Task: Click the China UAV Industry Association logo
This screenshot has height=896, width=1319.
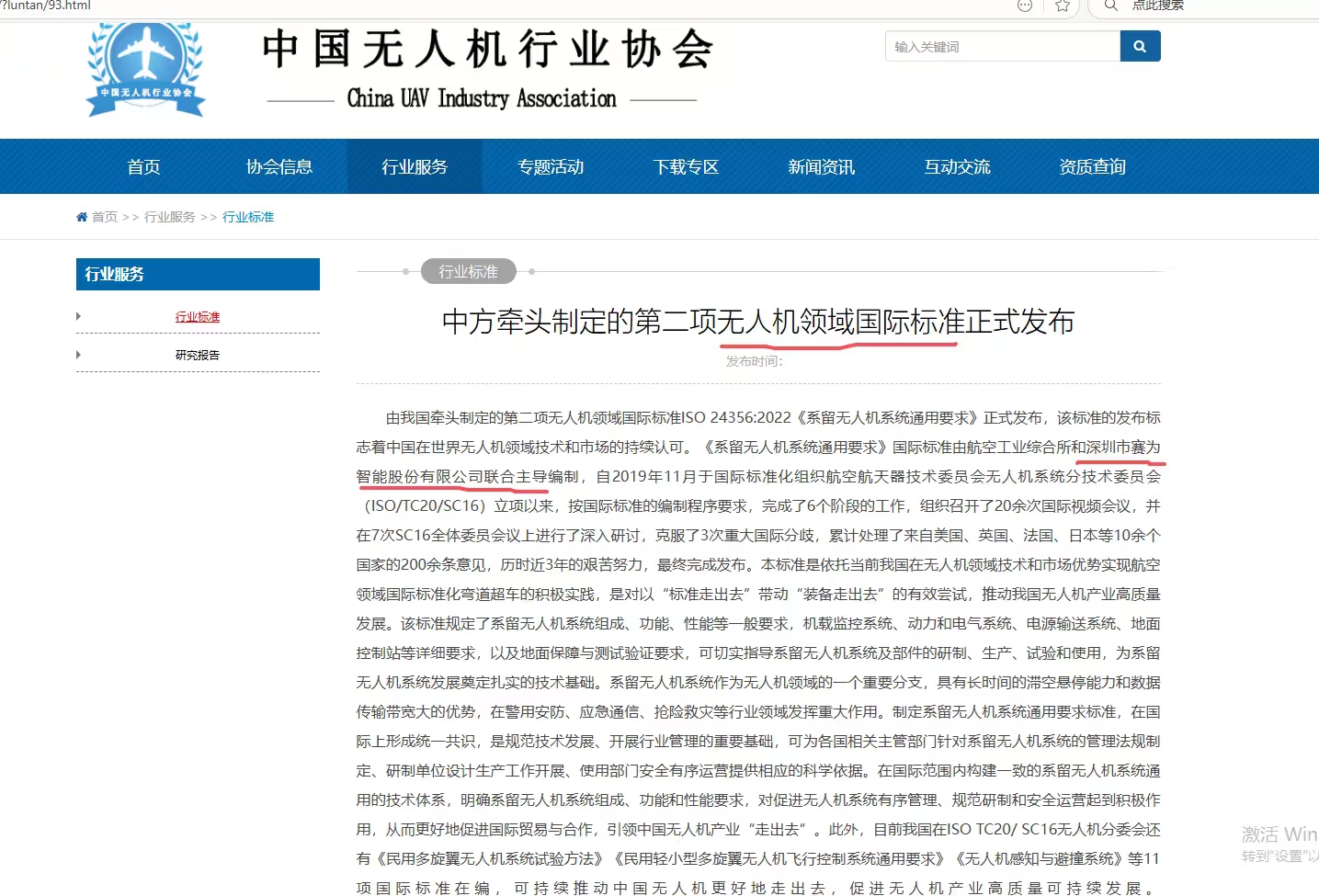Action: pos(145,70)
